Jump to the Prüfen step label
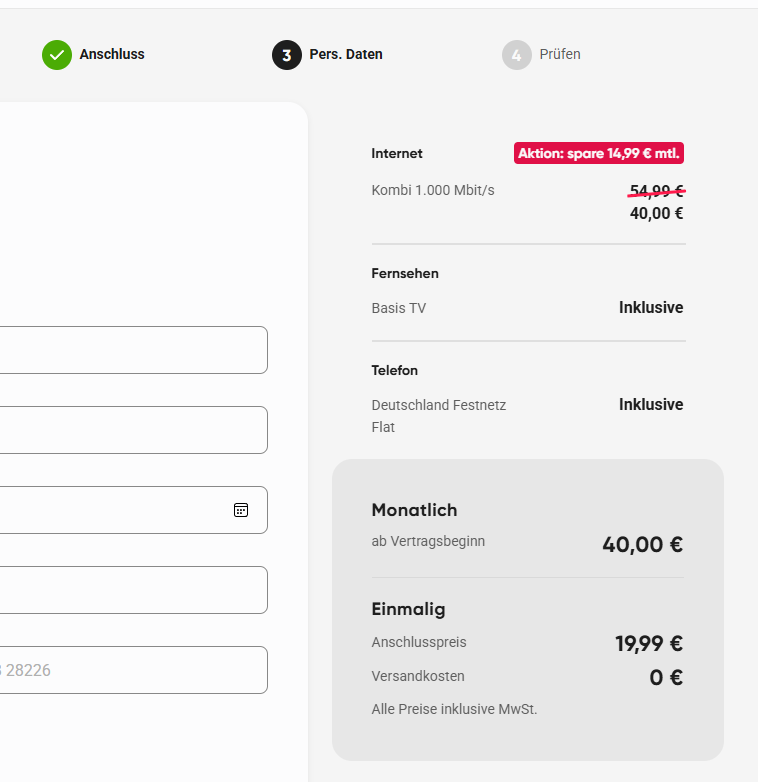The width and height of the screenshot is (758, 782). click(x=560, y=55)
